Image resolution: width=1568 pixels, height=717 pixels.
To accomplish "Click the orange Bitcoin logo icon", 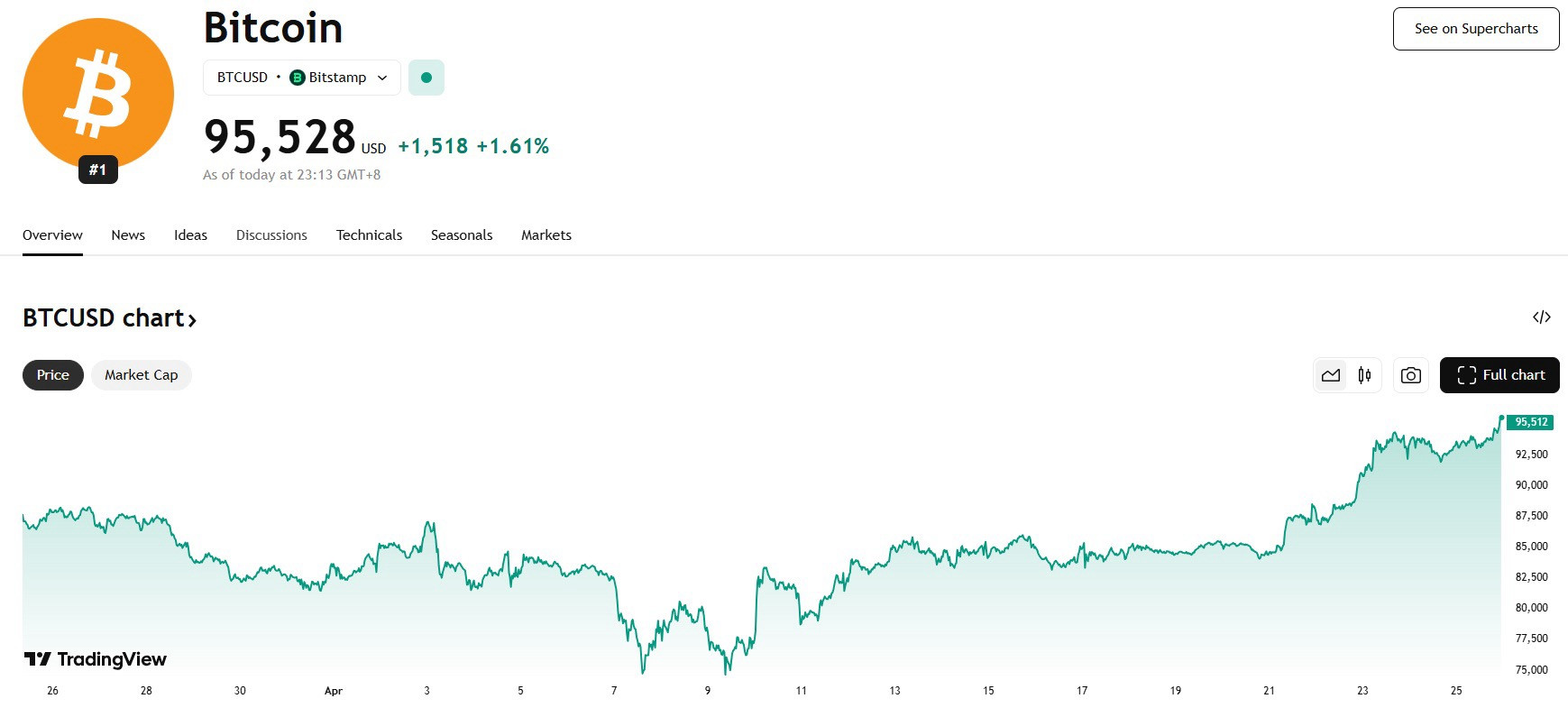I will 98,94.
